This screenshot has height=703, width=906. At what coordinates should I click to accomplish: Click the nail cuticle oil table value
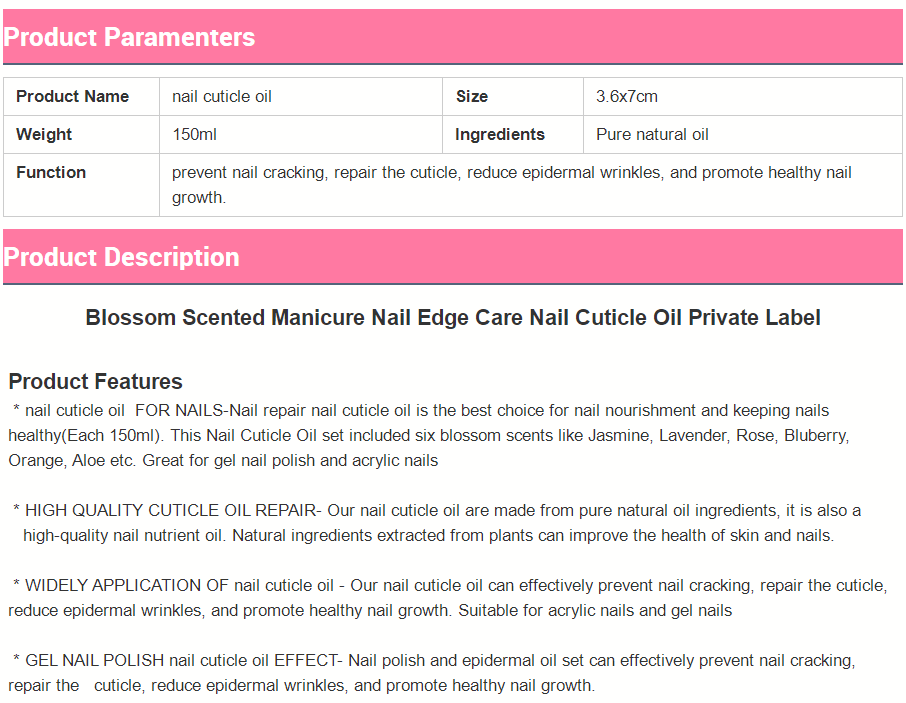click(222, 97)
